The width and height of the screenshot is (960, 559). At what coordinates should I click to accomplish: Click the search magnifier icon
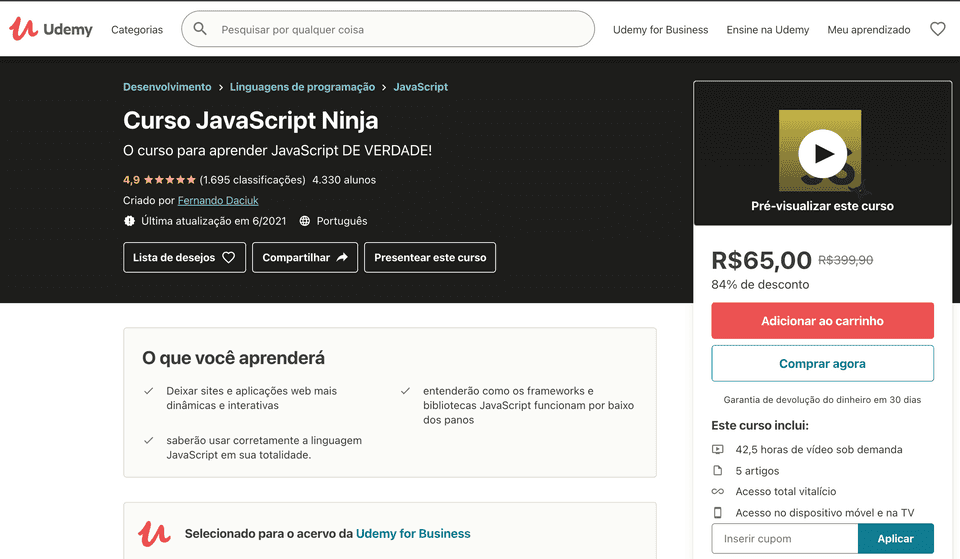pos(200,29)
